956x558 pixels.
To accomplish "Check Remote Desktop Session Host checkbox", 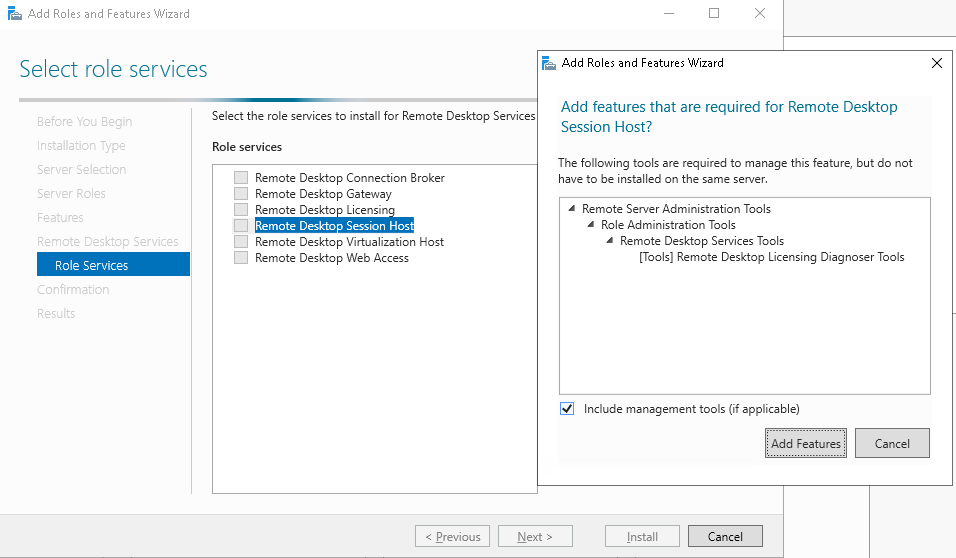I will pos(241,226).
